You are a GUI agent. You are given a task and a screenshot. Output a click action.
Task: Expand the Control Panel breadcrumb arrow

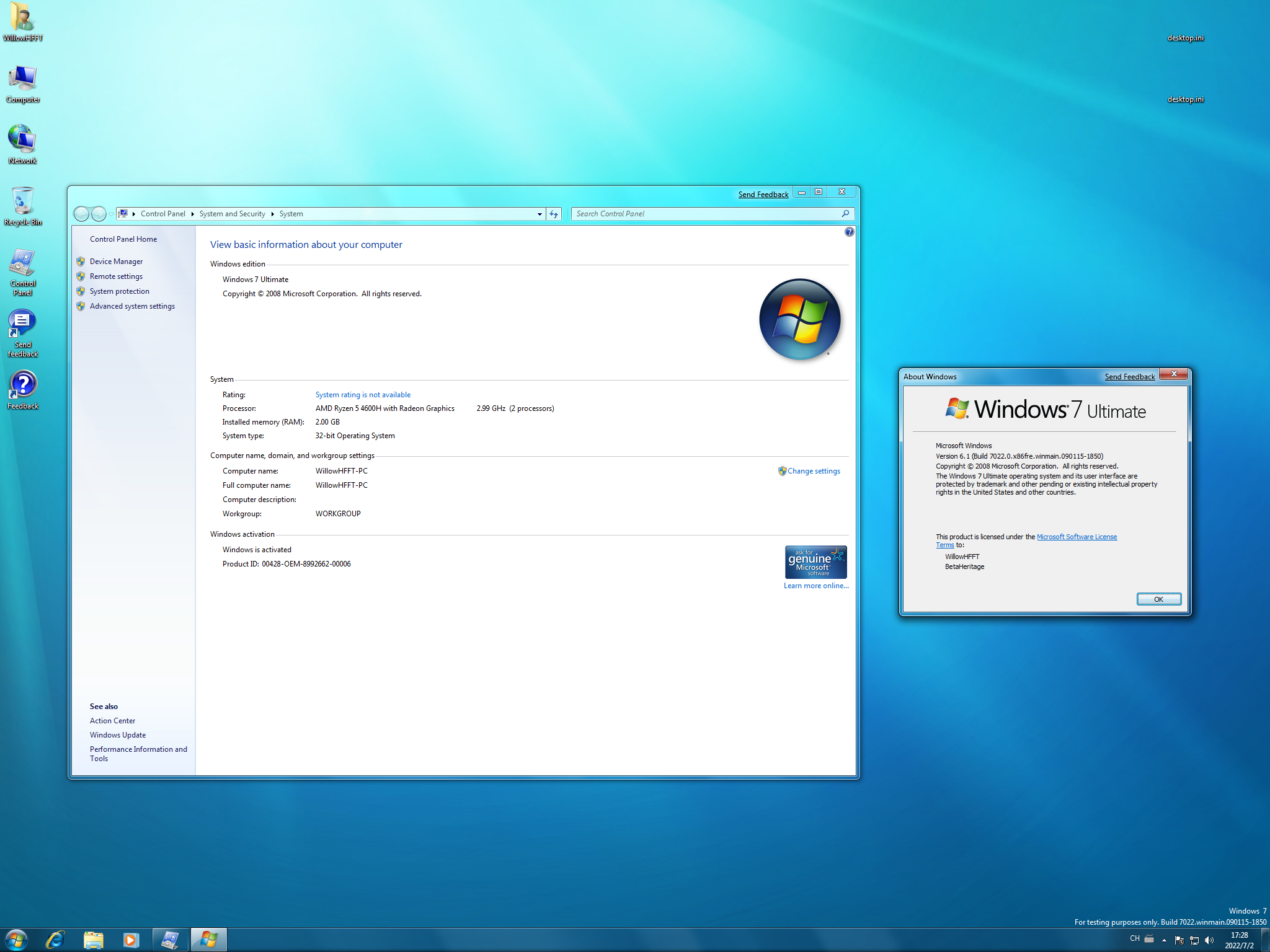pyautogui.click(x=193, y=214)
